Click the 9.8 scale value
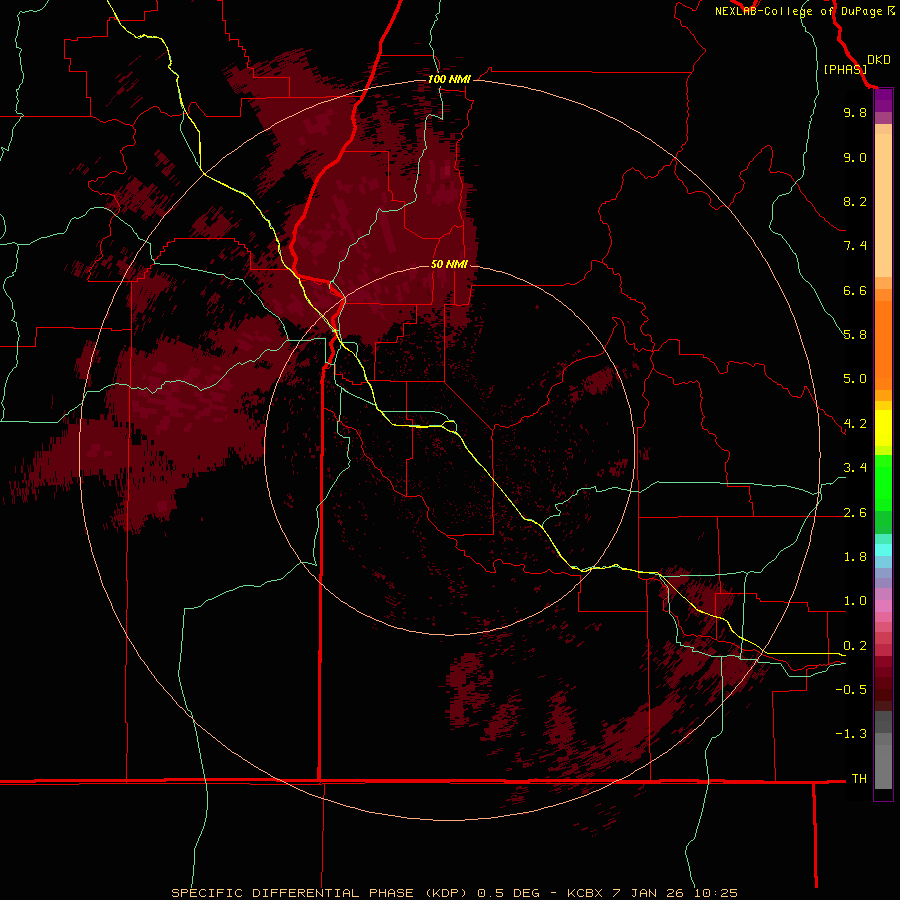 tap(855, 112)
